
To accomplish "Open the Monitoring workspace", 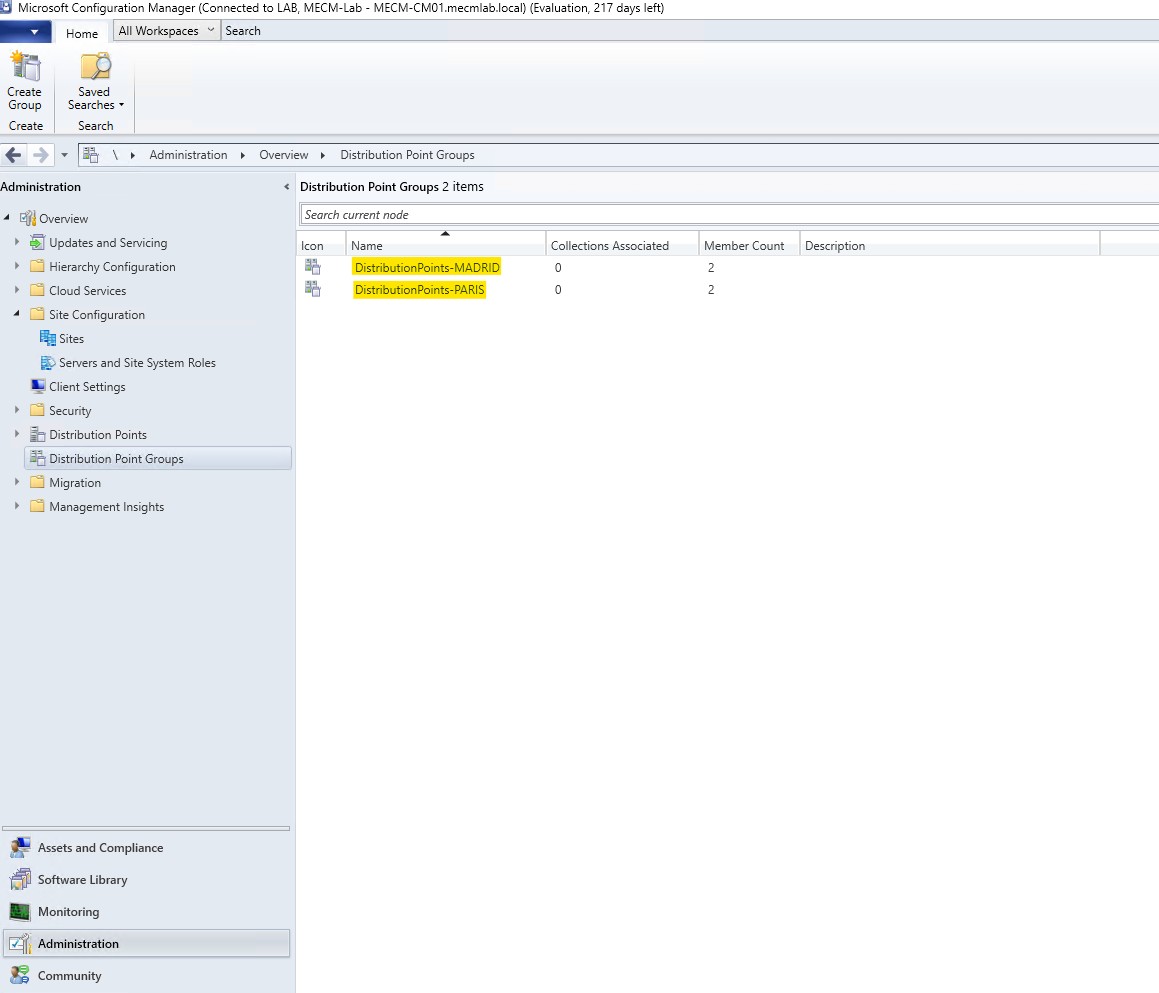I will pyautogui.click(x=68, y=912).
